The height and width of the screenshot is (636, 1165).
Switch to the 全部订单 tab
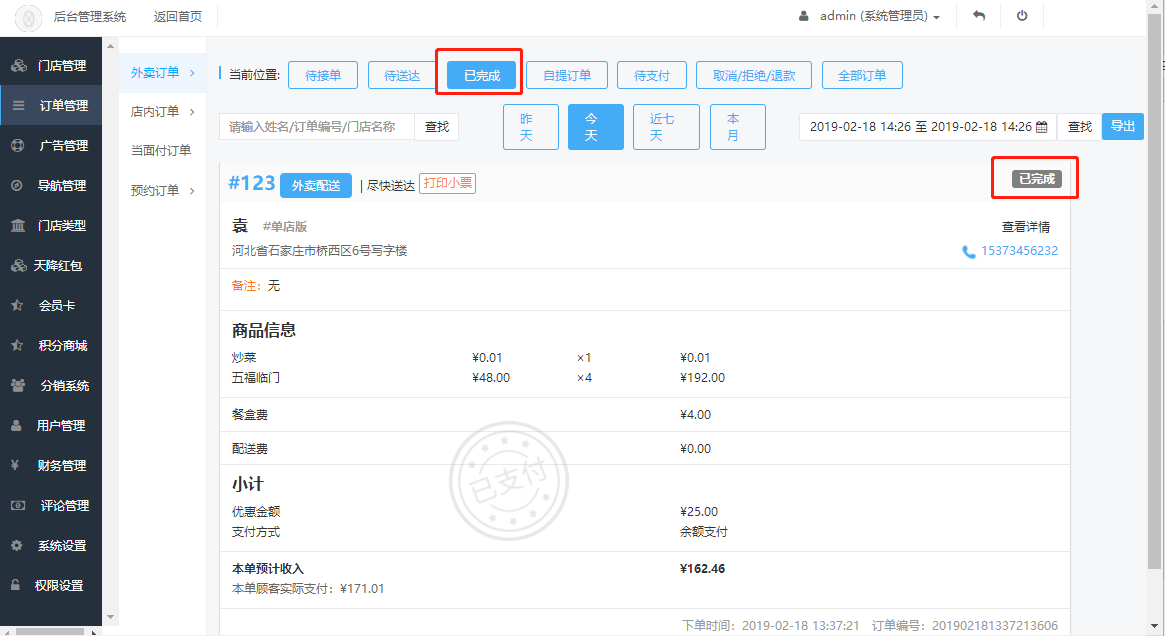click(862, 75)
